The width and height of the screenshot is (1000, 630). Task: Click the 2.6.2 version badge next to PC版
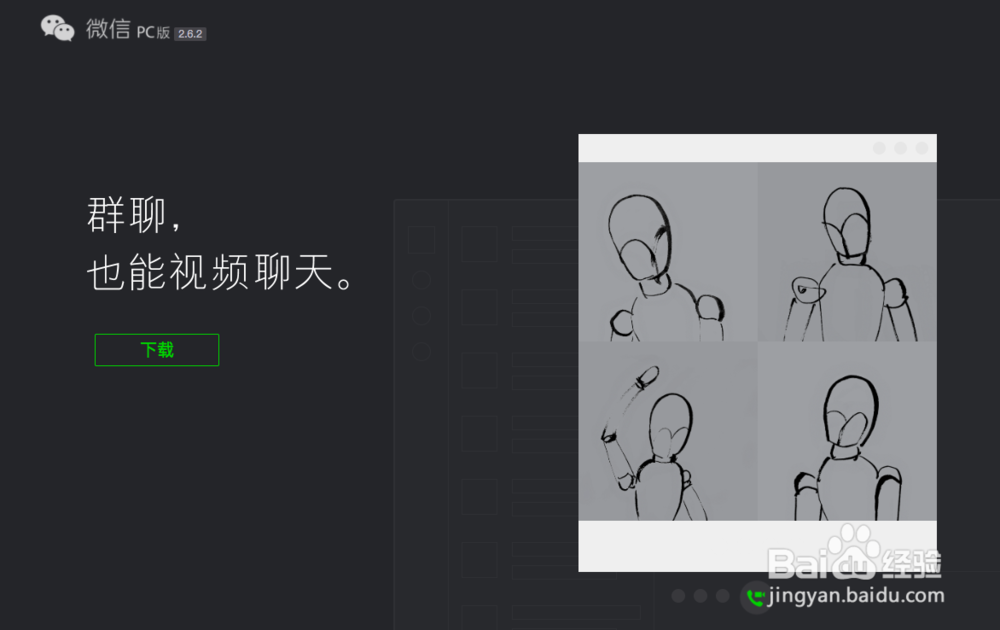click(191, 33)
